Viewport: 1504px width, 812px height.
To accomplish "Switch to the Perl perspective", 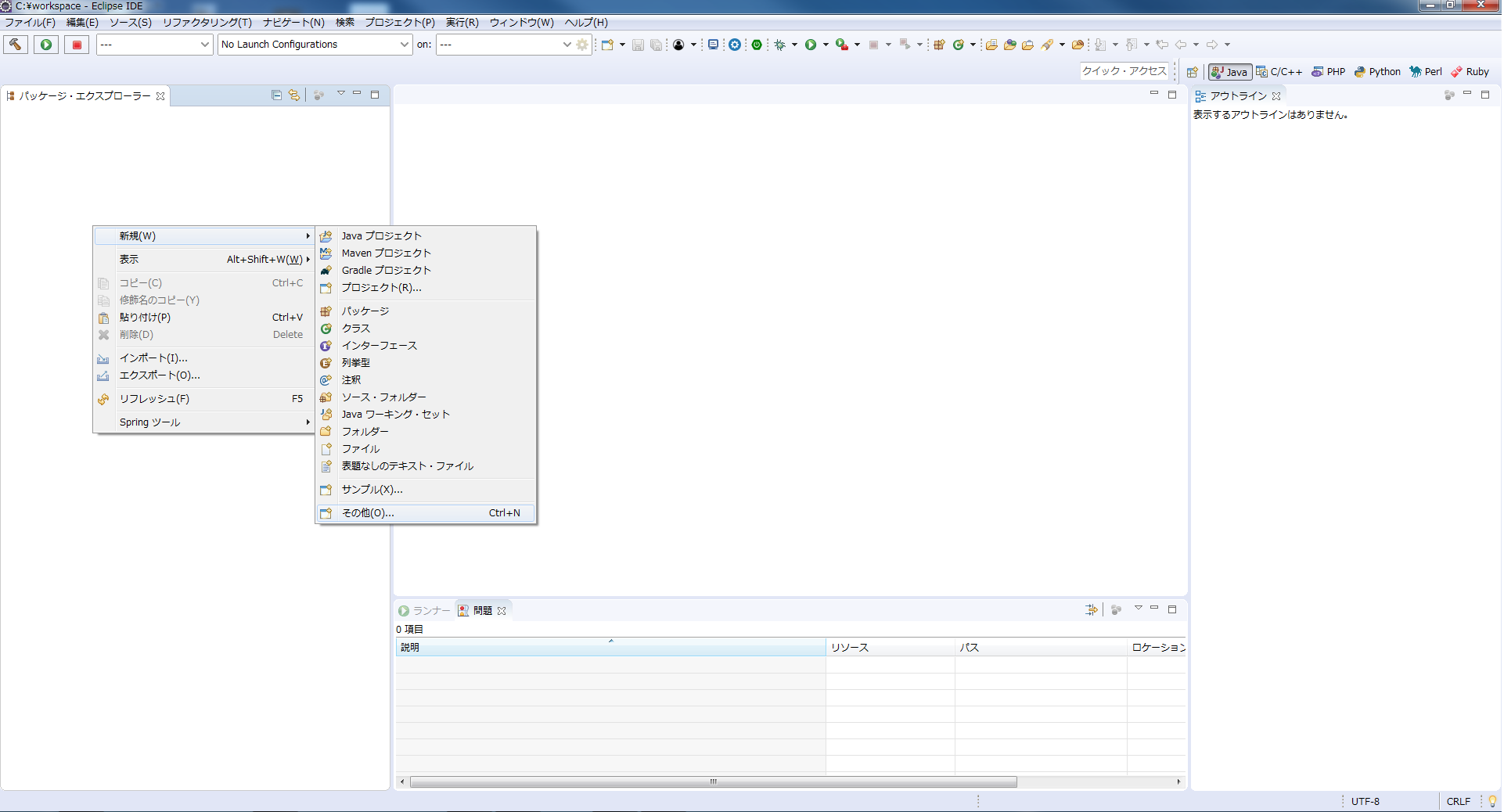I will (x=1426, y=72).
